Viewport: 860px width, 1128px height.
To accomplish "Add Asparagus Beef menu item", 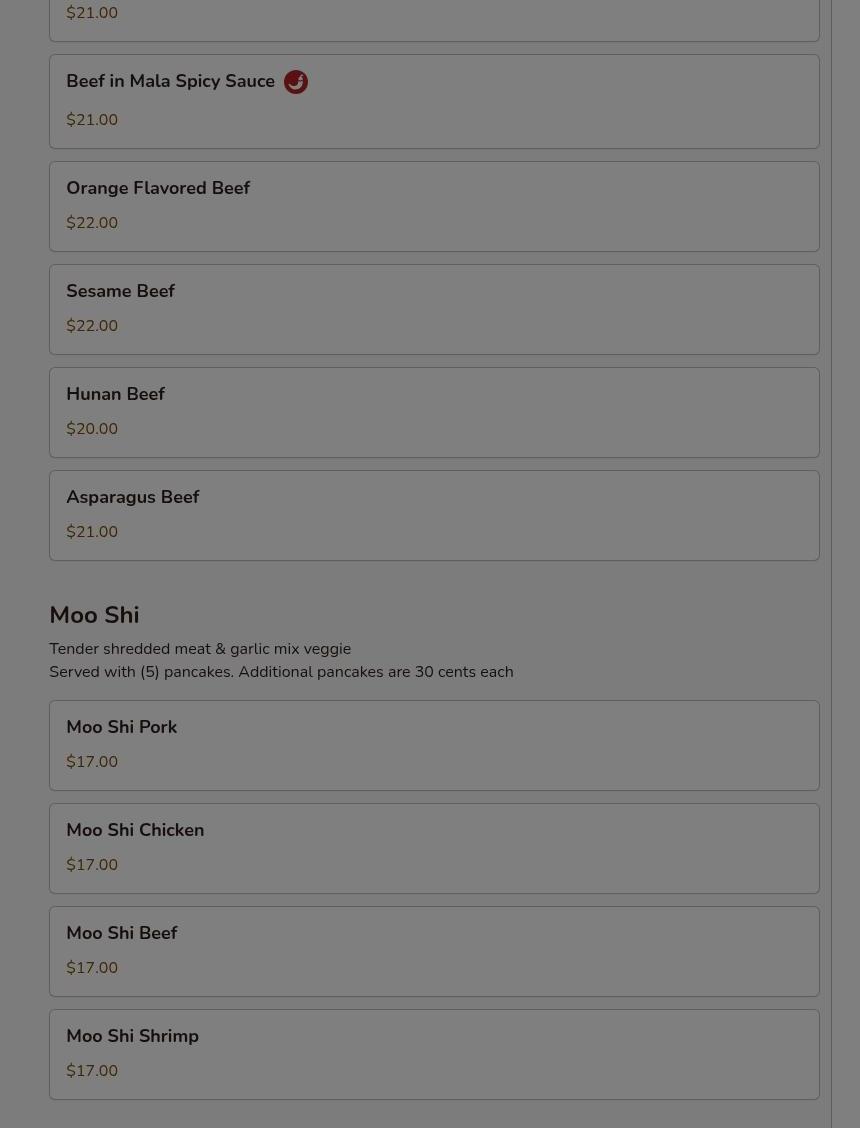I will click(434, 515).
